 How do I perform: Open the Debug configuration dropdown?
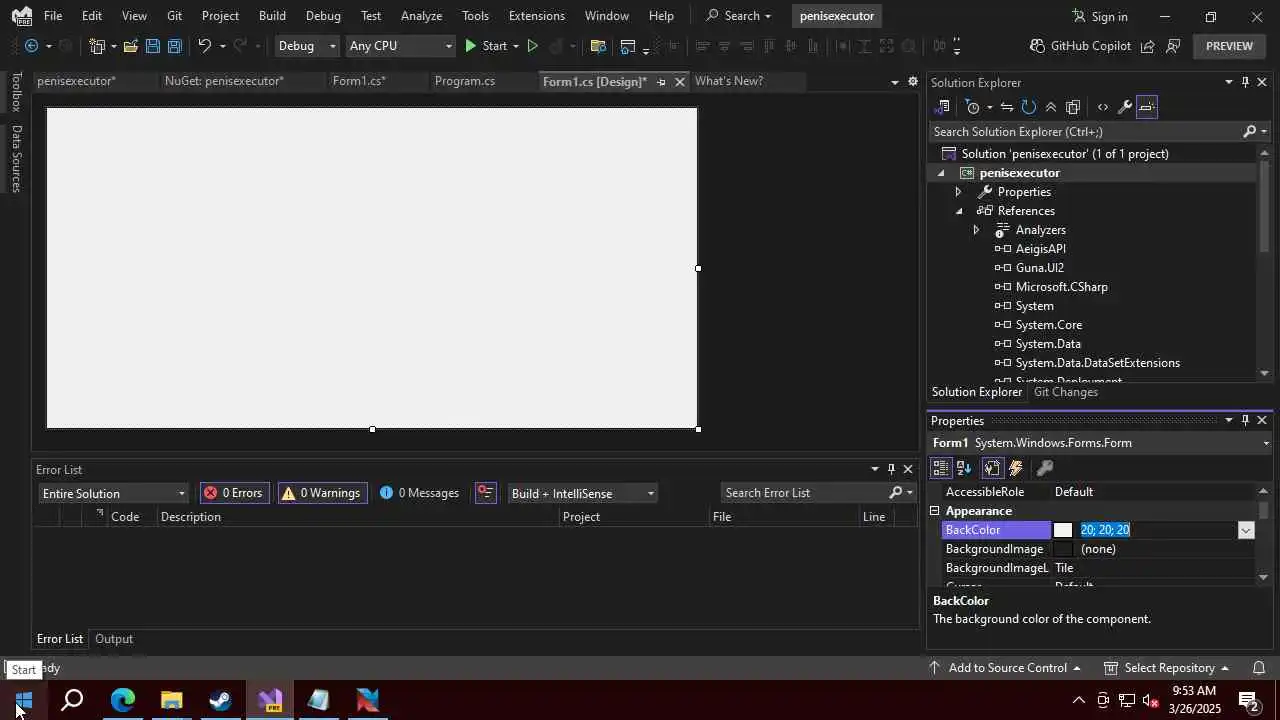coord(307,46)
